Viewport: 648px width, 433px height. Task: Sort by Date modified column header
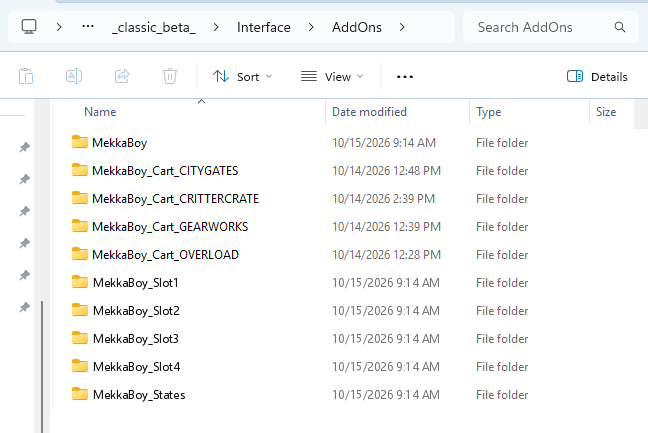click(x=369, y=112)
